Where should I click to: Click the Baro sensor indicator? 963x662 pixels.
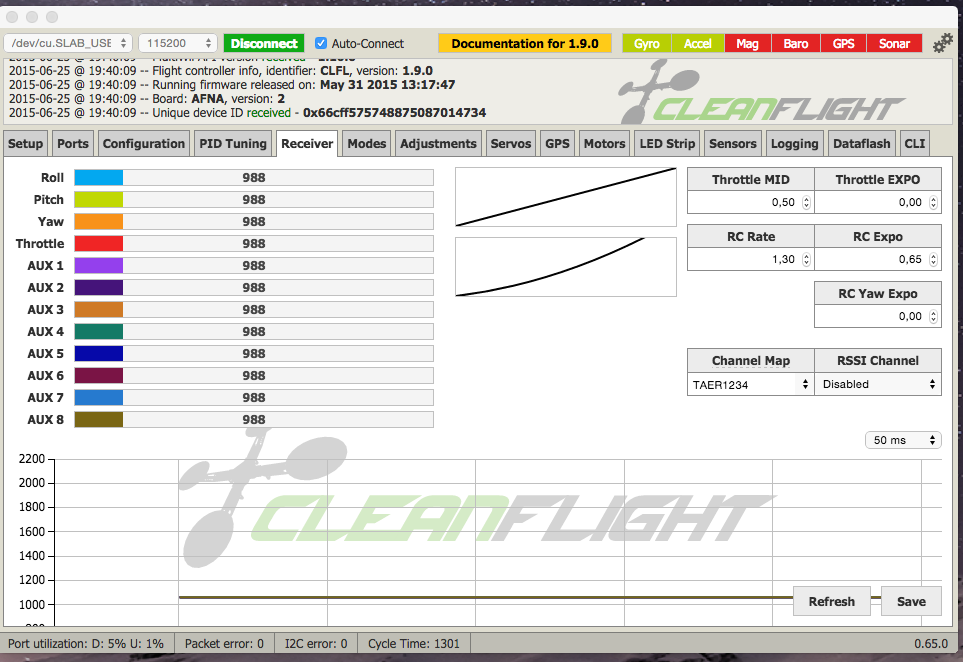click(x=795, y=44)
